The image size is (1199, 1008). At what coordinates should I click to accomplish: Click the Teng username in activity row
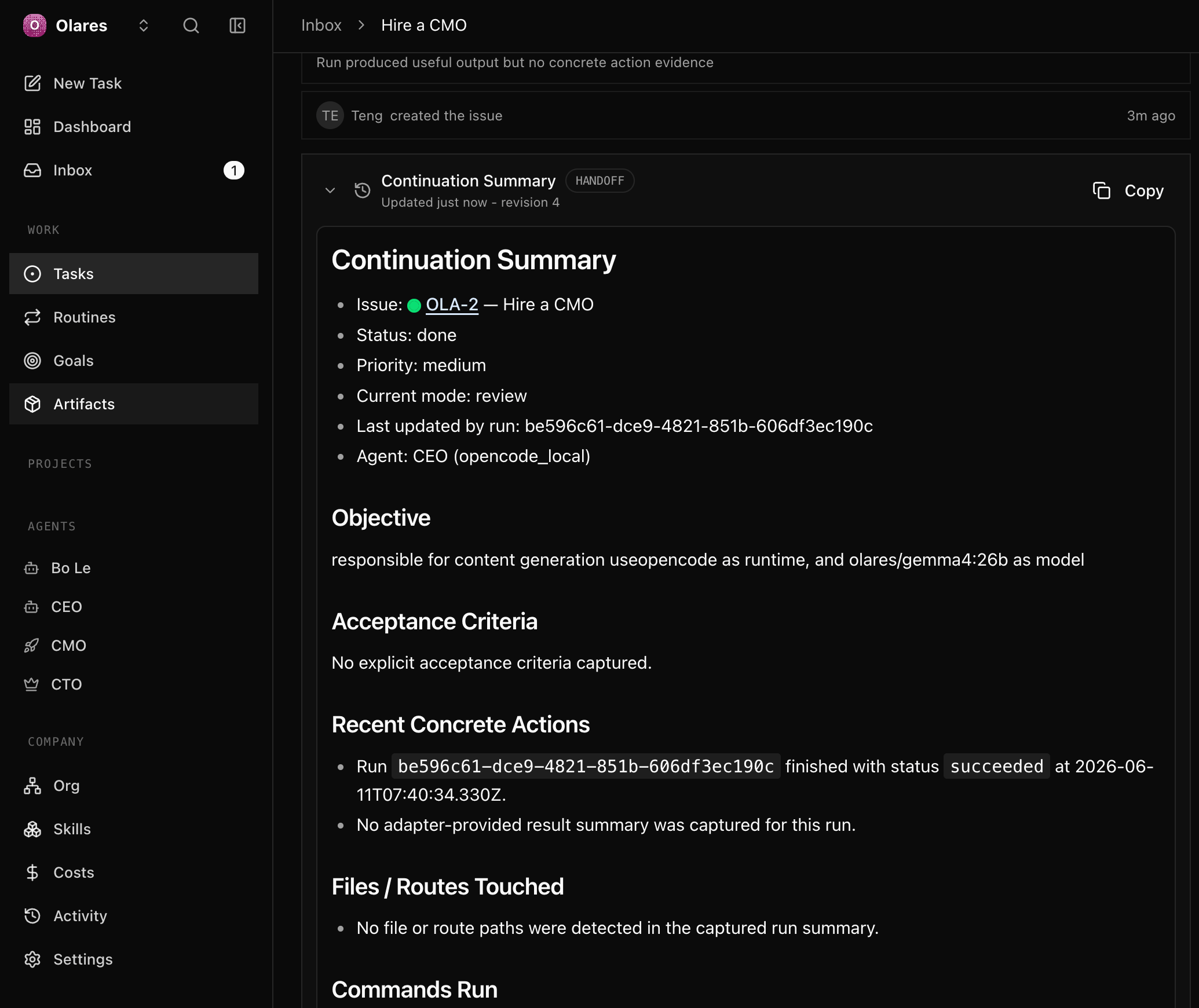click(367, 116)
